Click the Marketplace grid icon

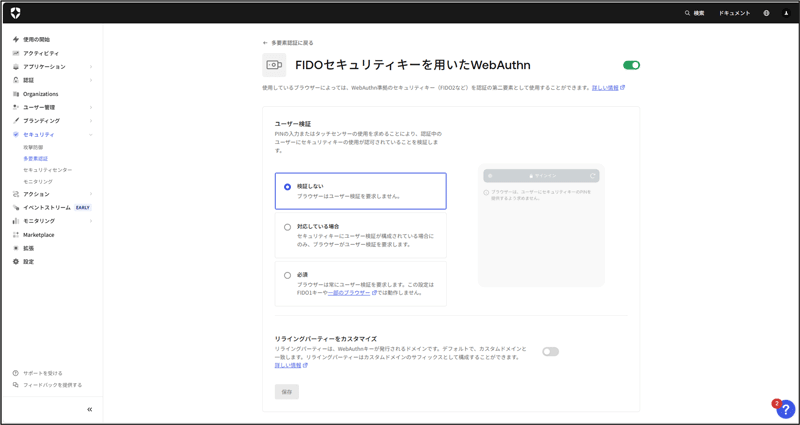point(16,235)
